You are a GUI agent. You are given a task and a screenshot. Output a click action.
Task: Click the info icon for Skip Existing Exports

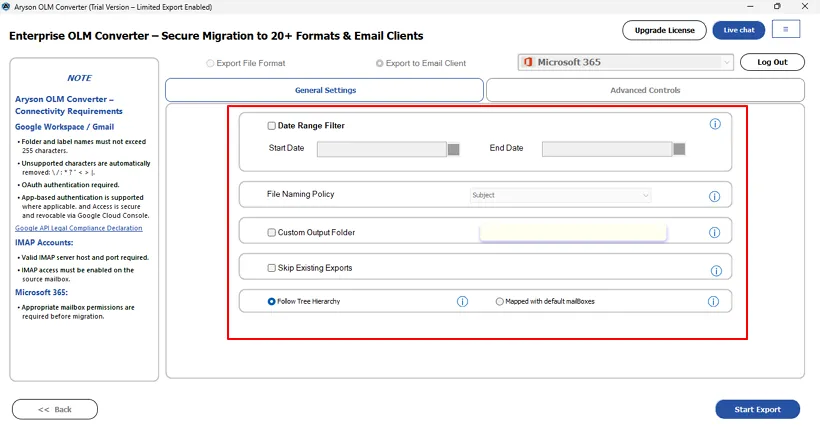pyautogui.click(x=715, y=271)
